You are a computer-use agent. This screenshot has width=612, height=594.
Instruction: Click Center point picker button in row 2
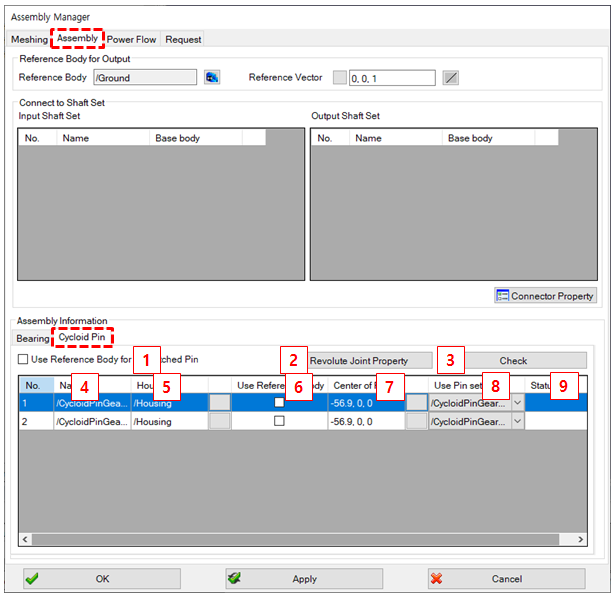point(416,421)
